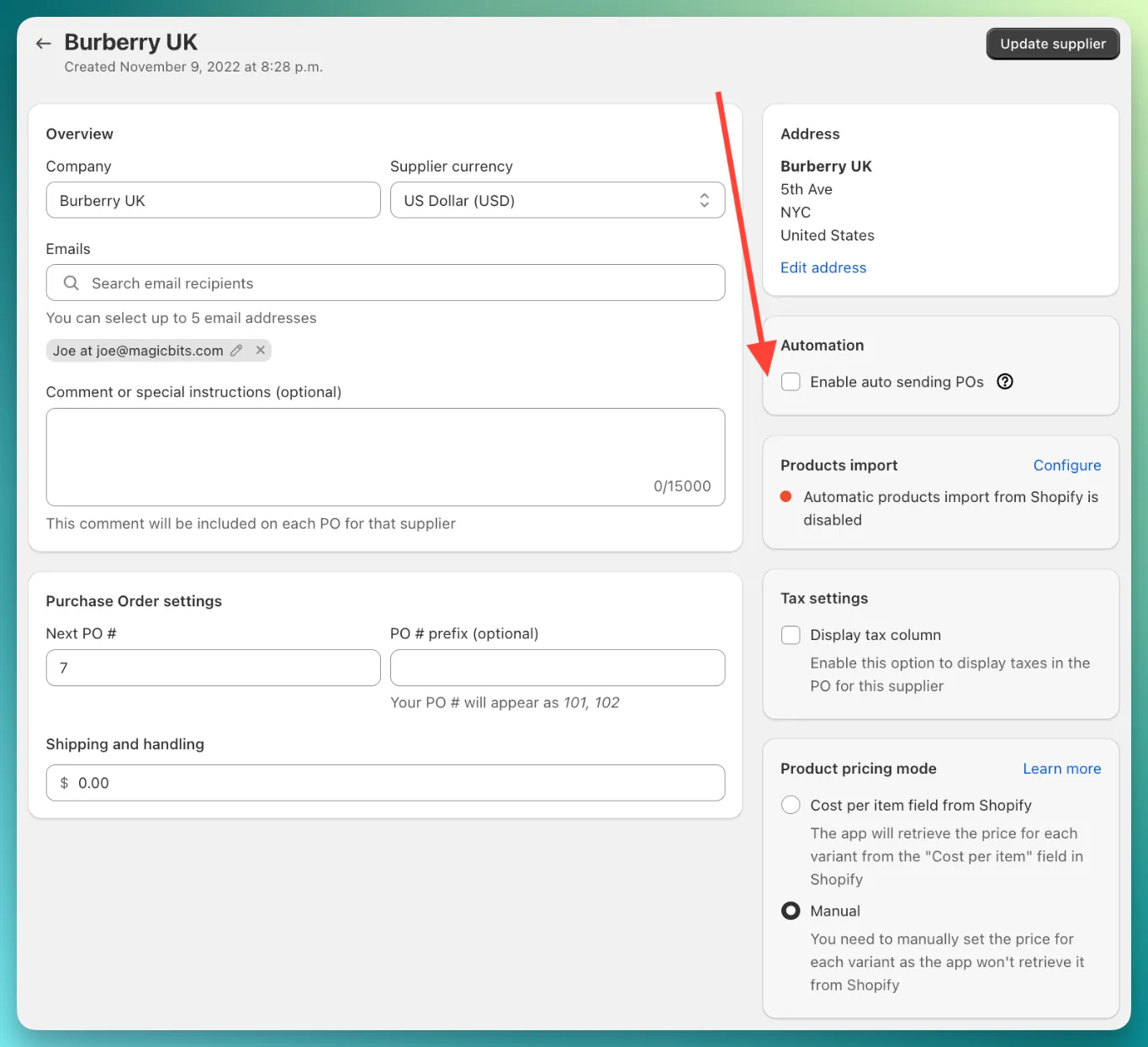Focus the comment or special instructions box
1148x1047 pixels.
tap(385, 457)
